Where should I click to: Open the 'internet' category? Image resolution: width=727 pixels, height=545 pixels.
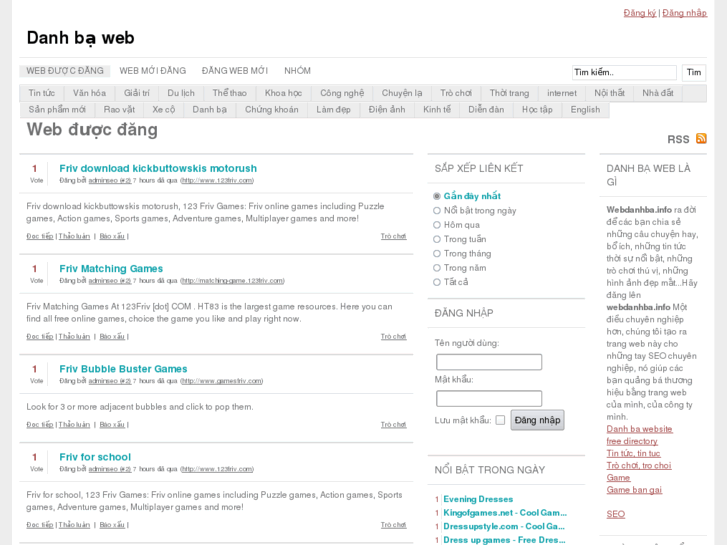click(561, 93)
